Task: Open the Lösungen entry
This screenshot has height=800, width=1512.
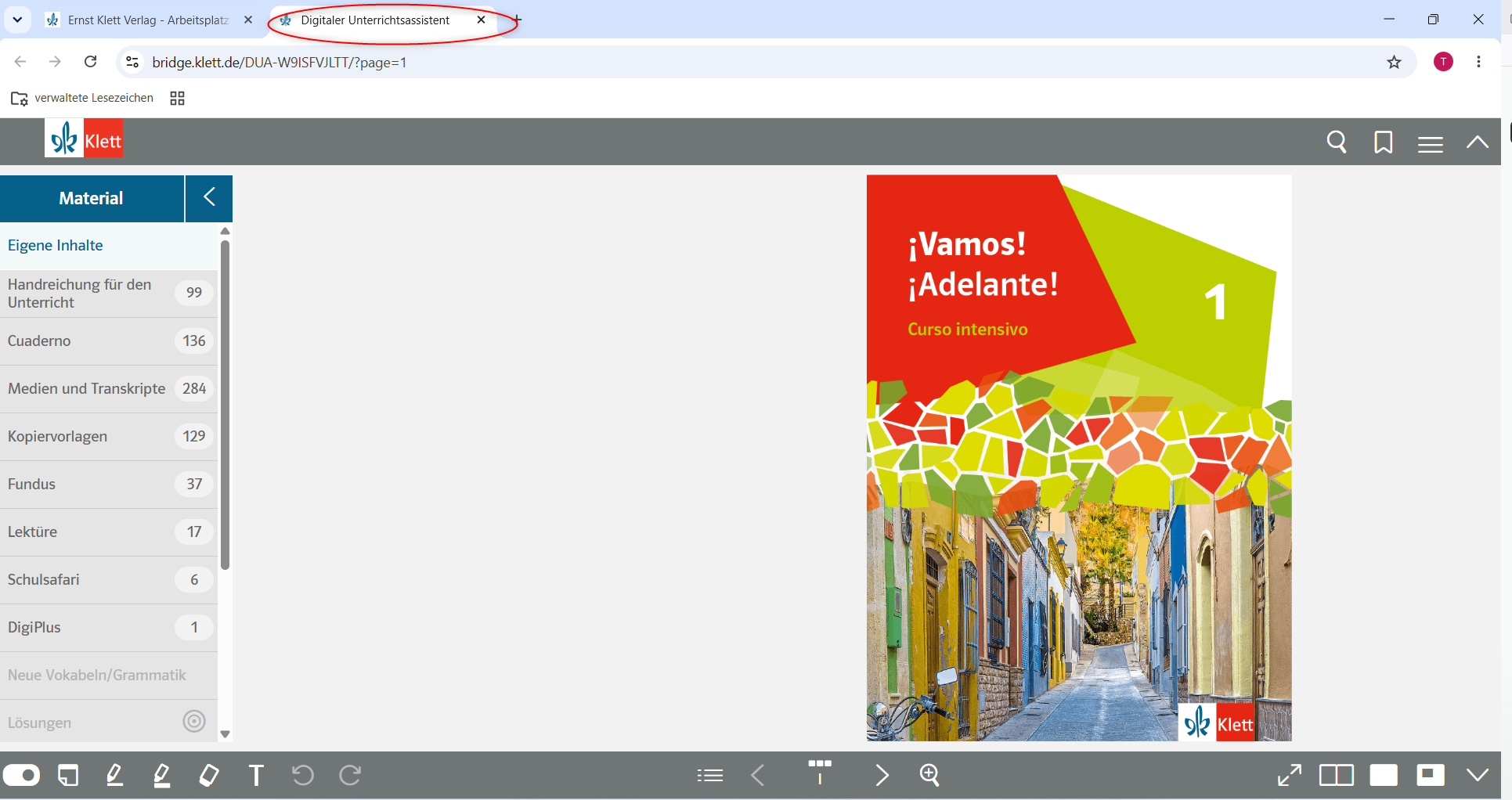Action: [109, 722]
